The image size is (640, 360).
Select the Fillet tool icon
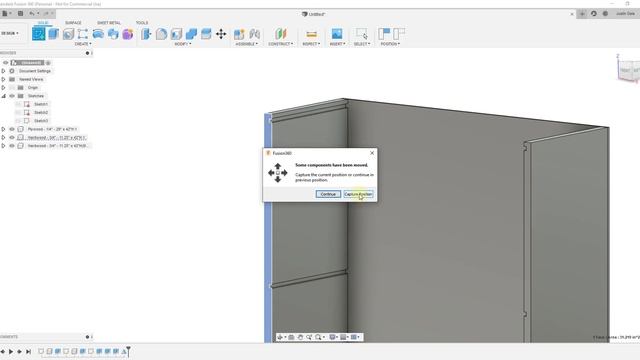161,34
